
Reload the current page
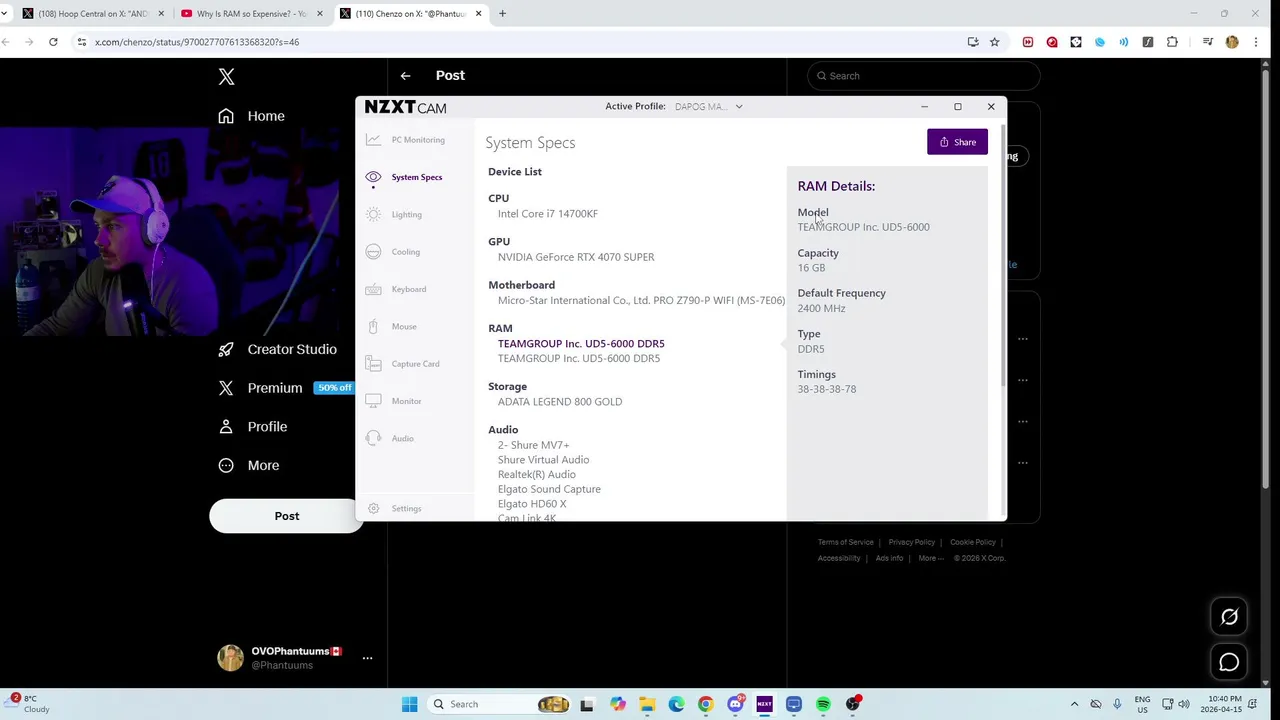(x=53, y=42)
